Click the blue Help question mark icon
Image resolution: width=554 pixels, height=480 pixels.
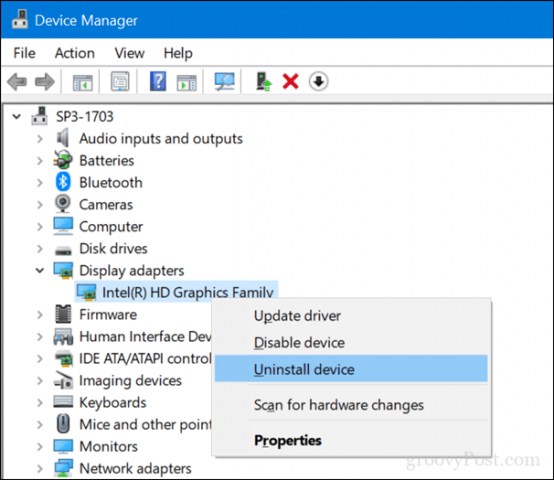pos(158,82)
